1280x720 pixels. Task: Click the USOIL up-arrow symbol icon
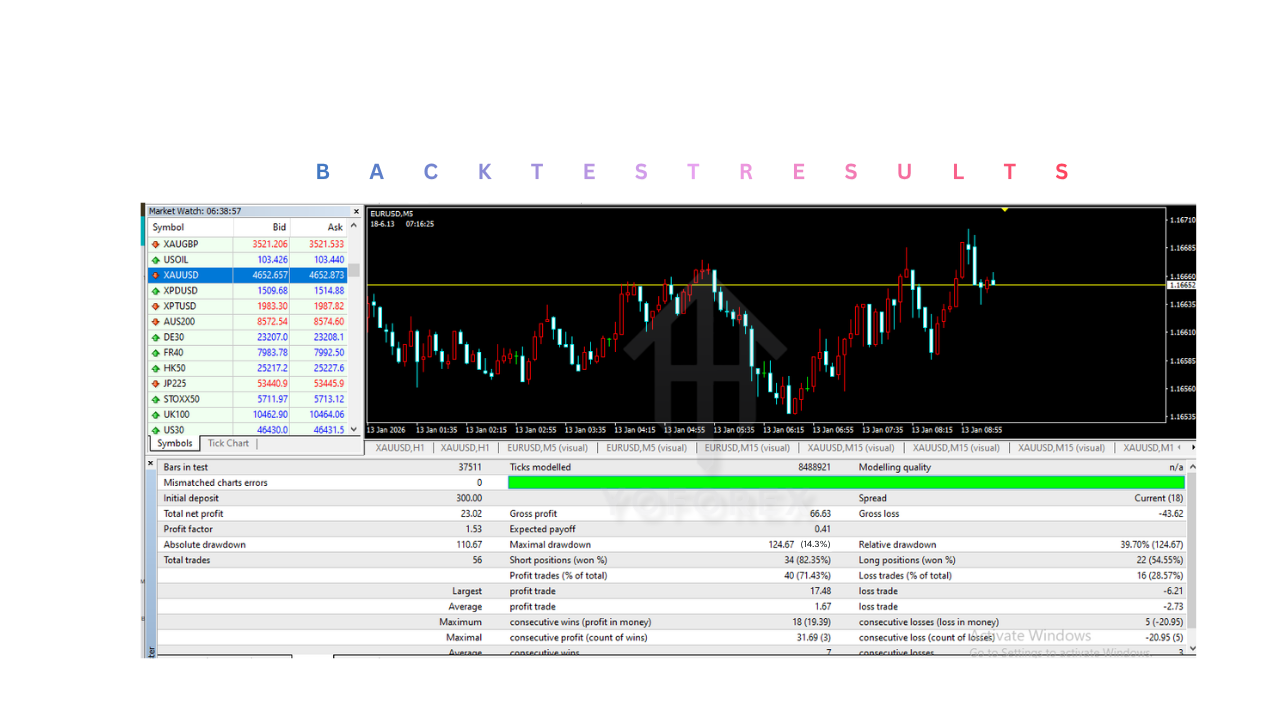click(x=156, y=260)
